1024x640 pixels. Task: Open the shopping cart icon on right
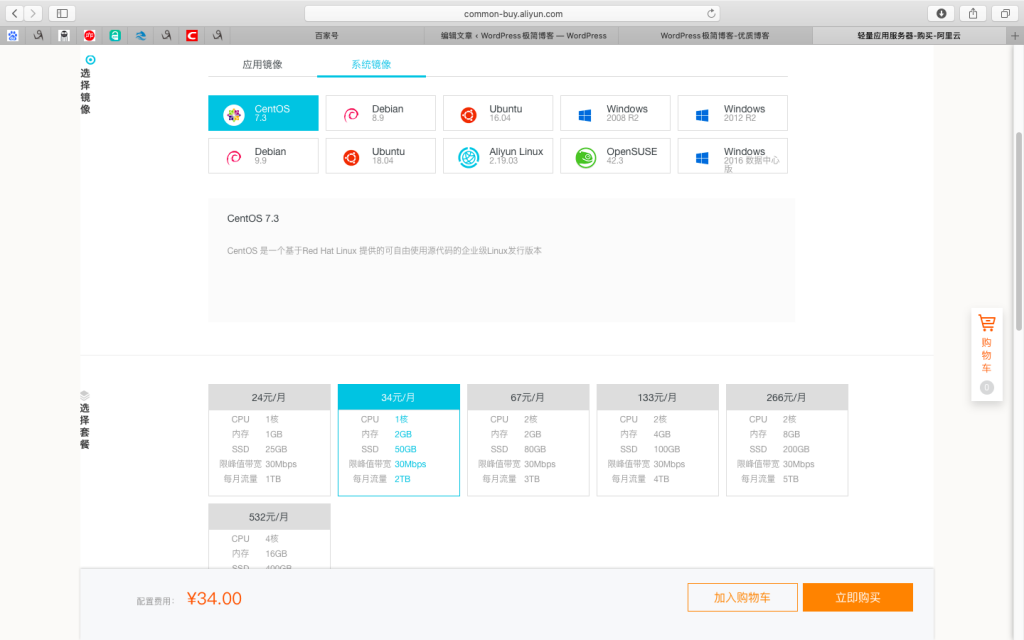coord(986,323)
